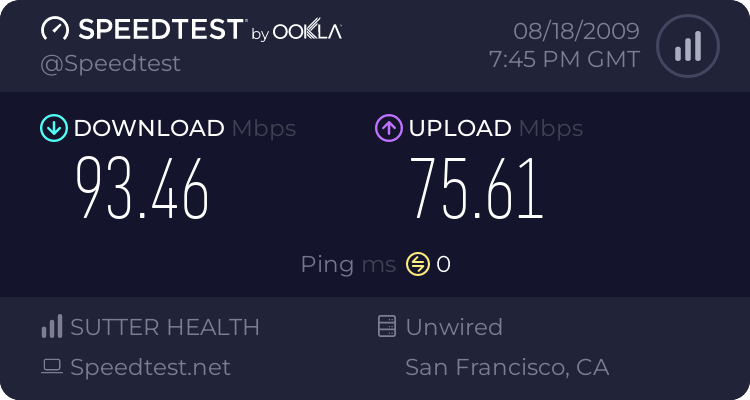This screenshot has height=400, width=750.
Task: Click the circular signal bars icon
Action: (688, 46)
